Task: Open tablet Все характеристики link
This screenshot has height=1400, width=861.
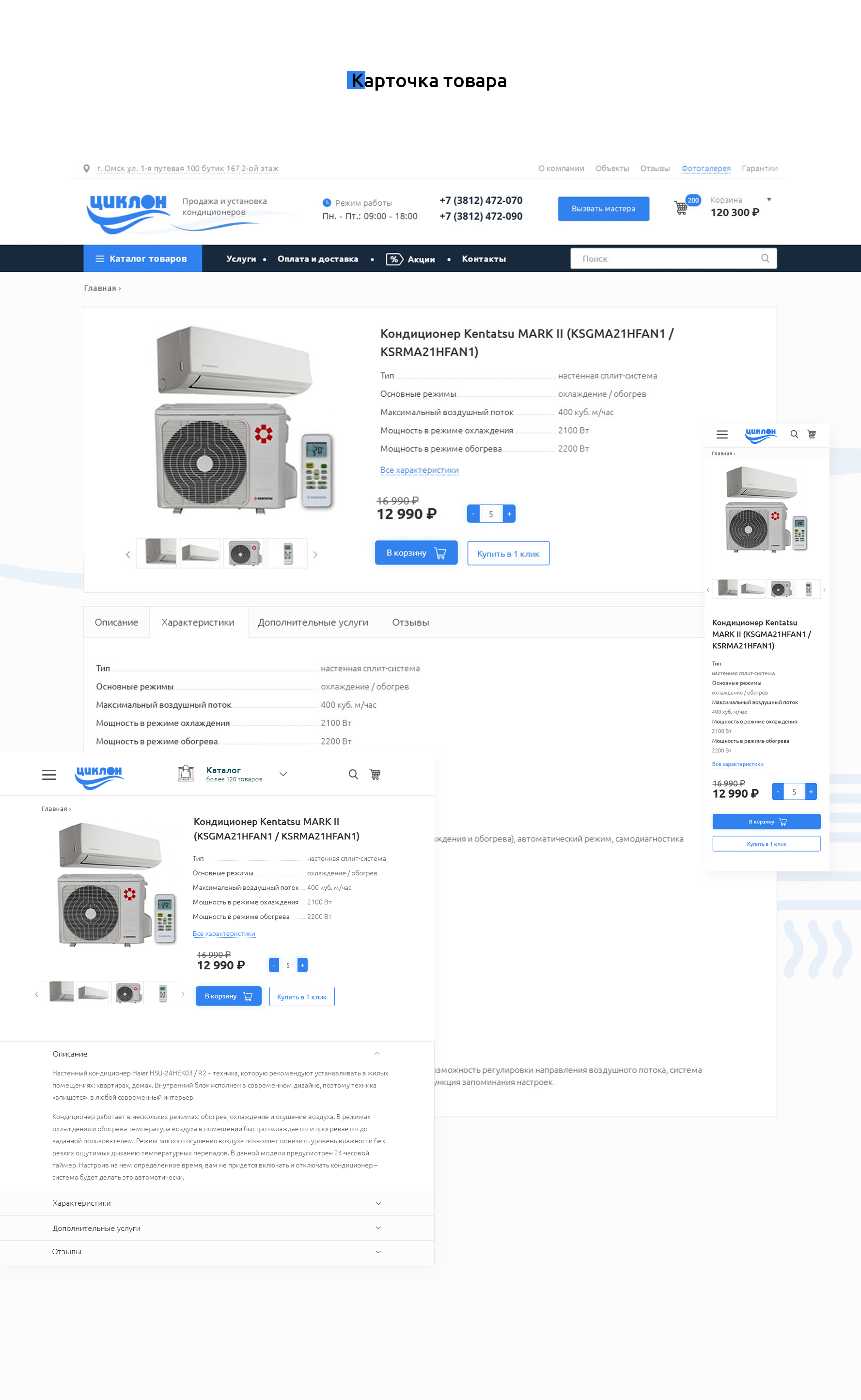Action: 224,933
